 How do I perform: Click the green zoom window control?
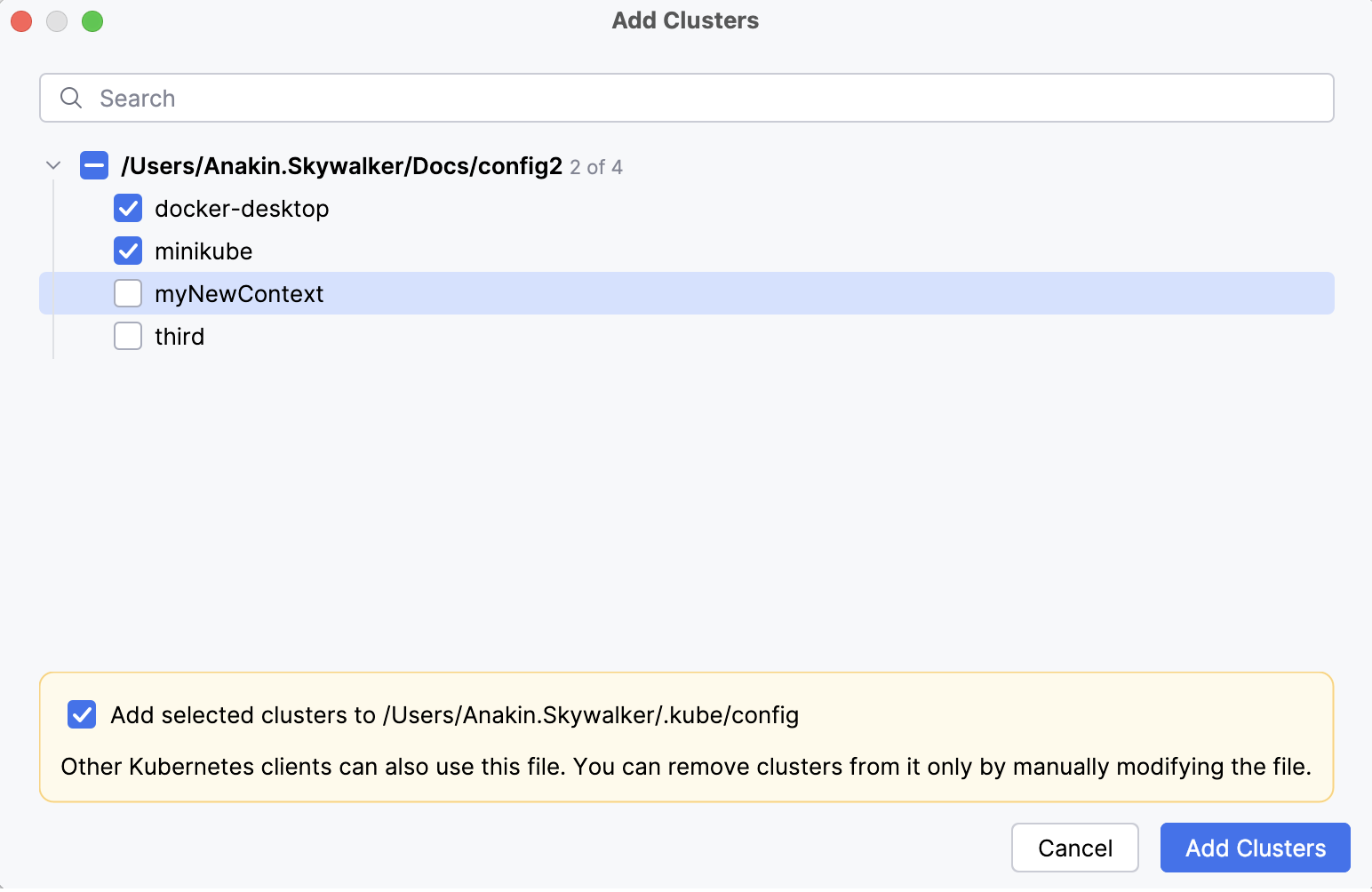point(92,20)
